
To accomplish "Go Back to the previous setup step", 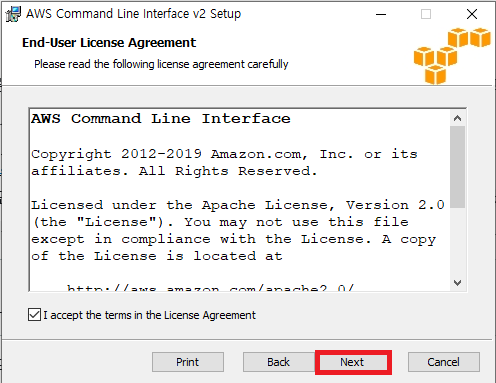I will point(279,362).
